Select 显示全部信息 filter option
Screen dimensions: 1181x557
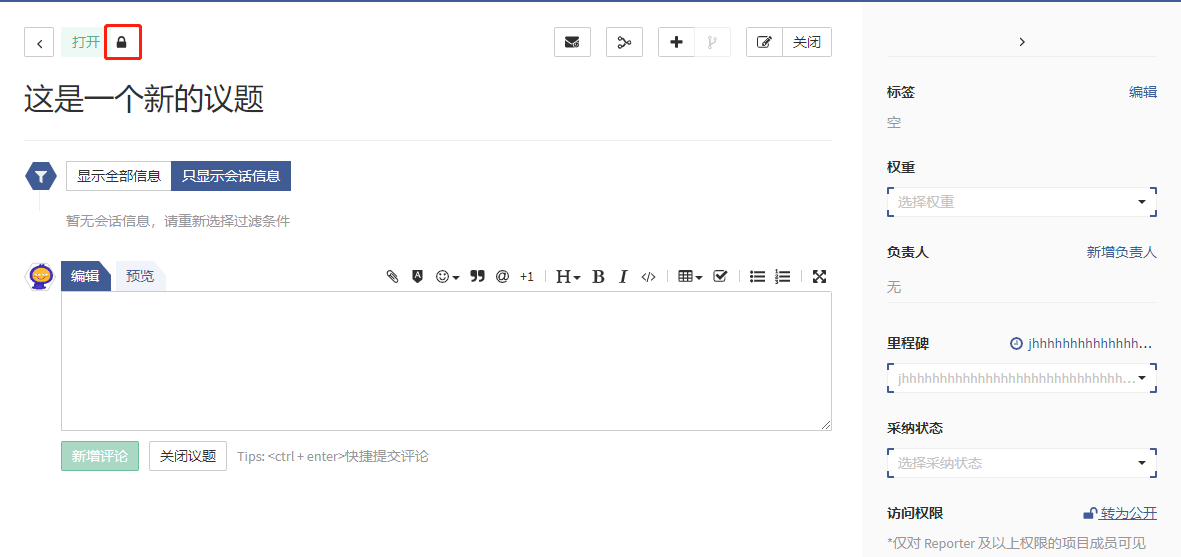click(x=119, y=176)
